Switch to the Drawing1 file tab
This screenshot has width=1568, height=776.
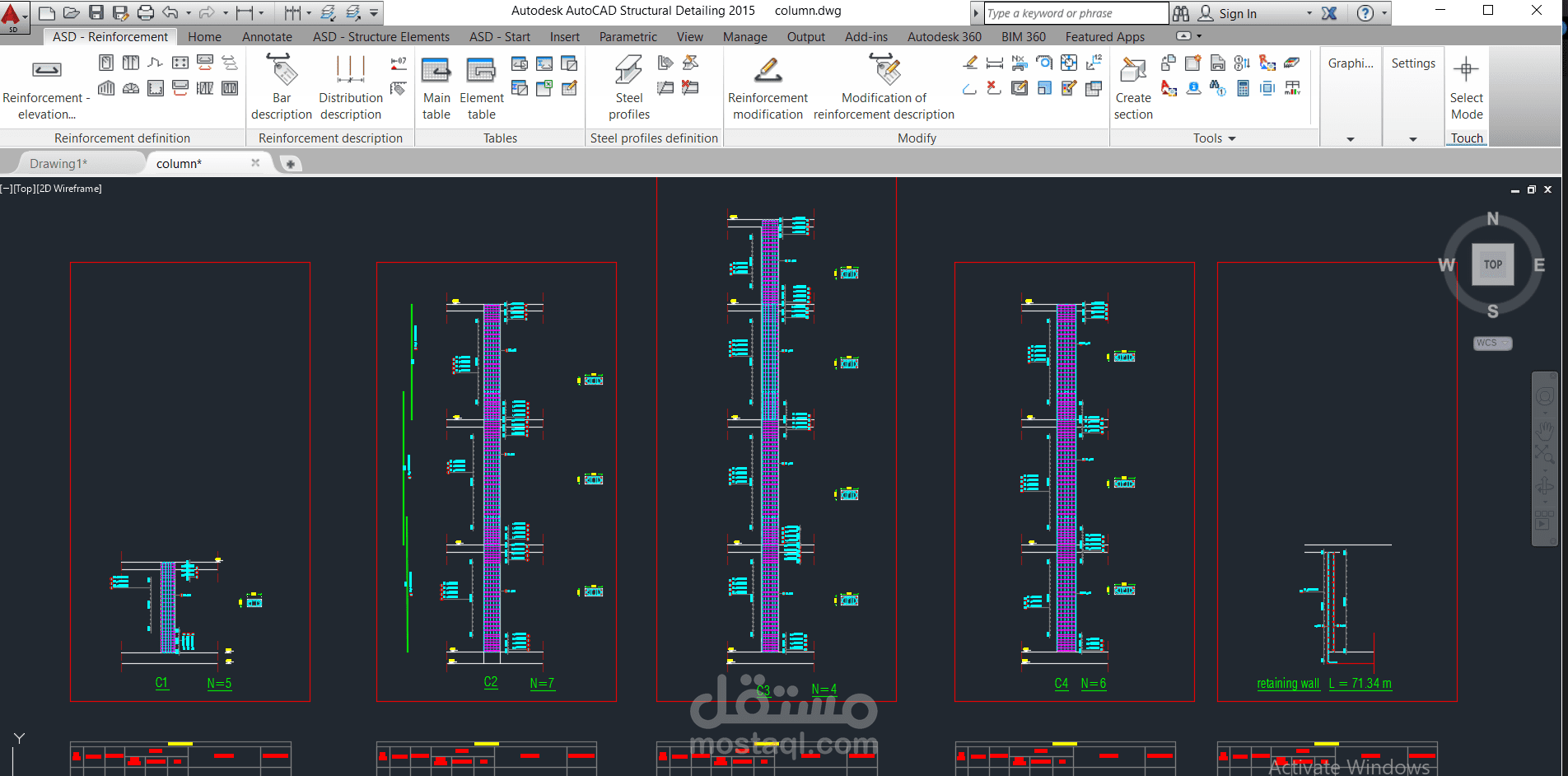(x=58, y=163)
